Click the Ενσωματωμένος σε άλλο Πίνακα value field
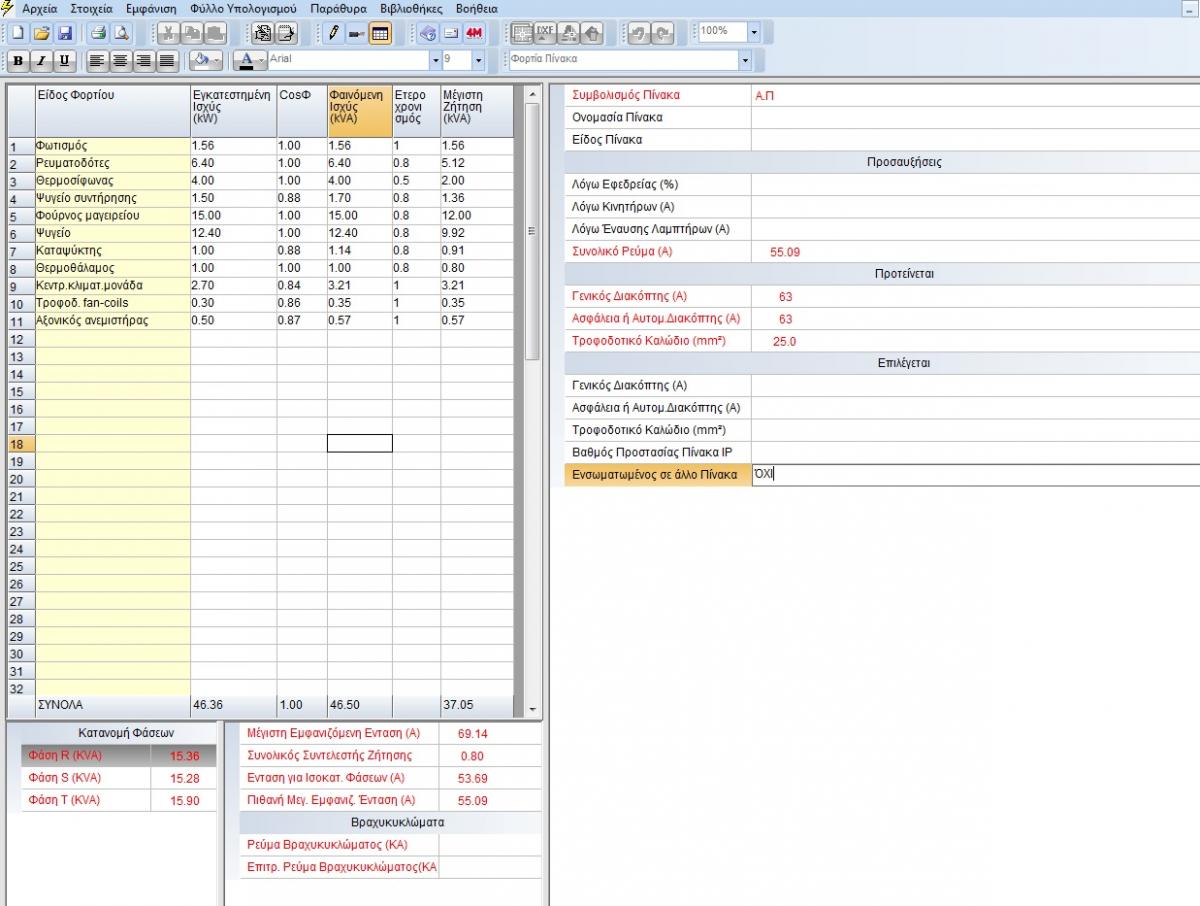 coord(975,474)
